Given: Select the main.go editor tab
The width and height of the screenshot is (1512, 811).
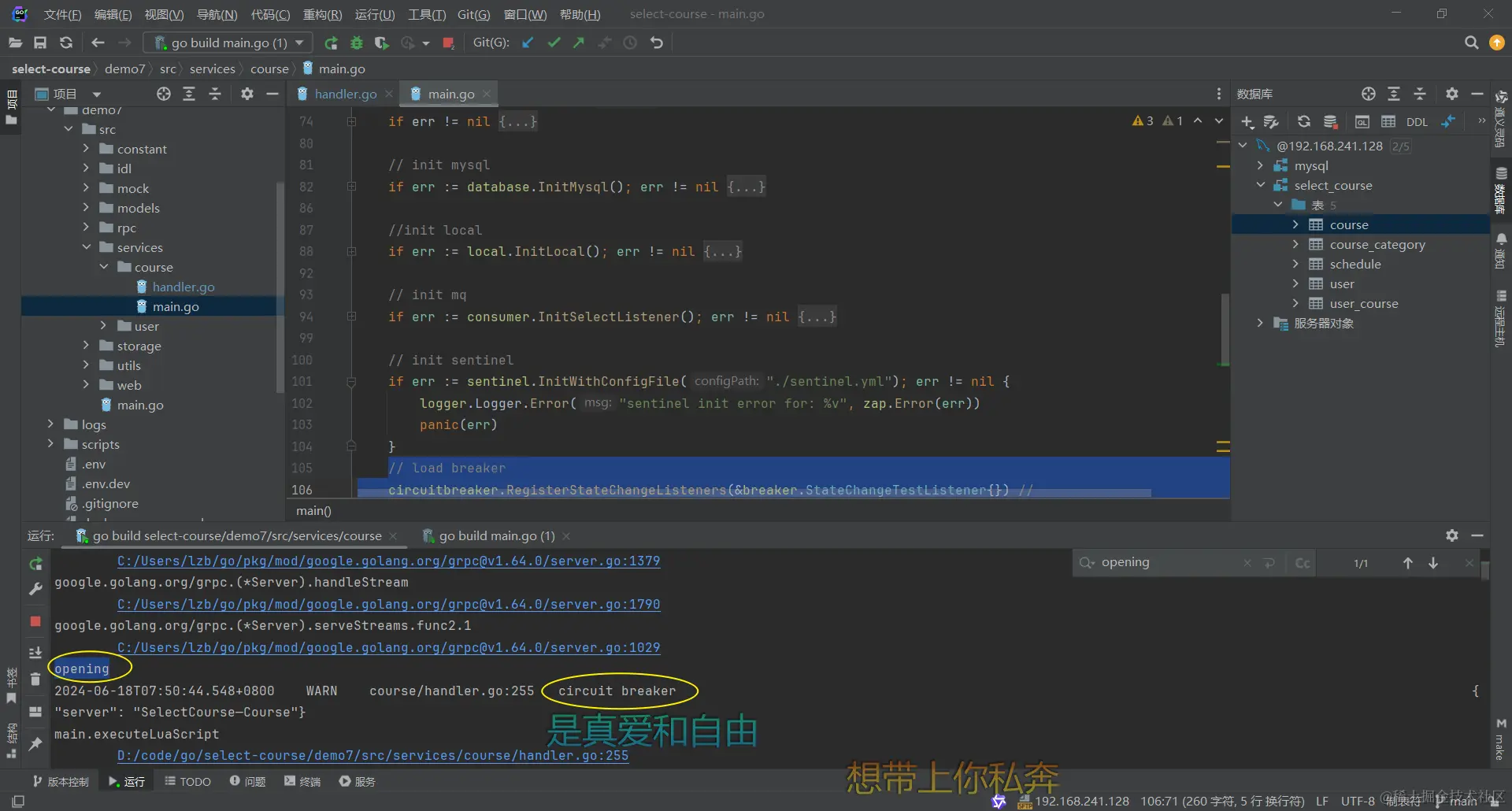Looking at the screenshot, I should (x=450, y=94).
